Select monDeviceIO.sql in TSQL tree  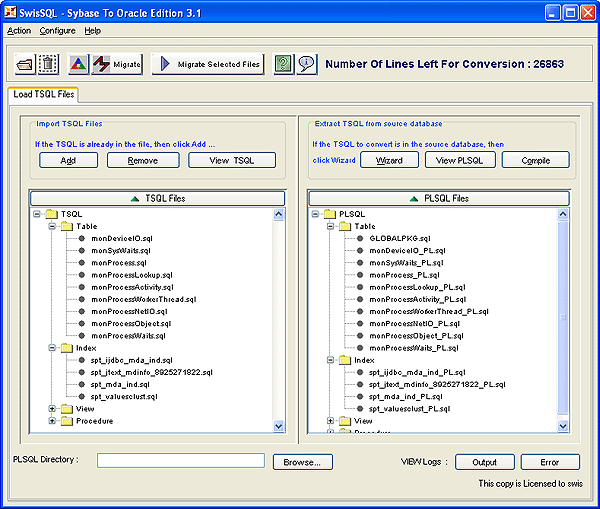tap(122, 238)
